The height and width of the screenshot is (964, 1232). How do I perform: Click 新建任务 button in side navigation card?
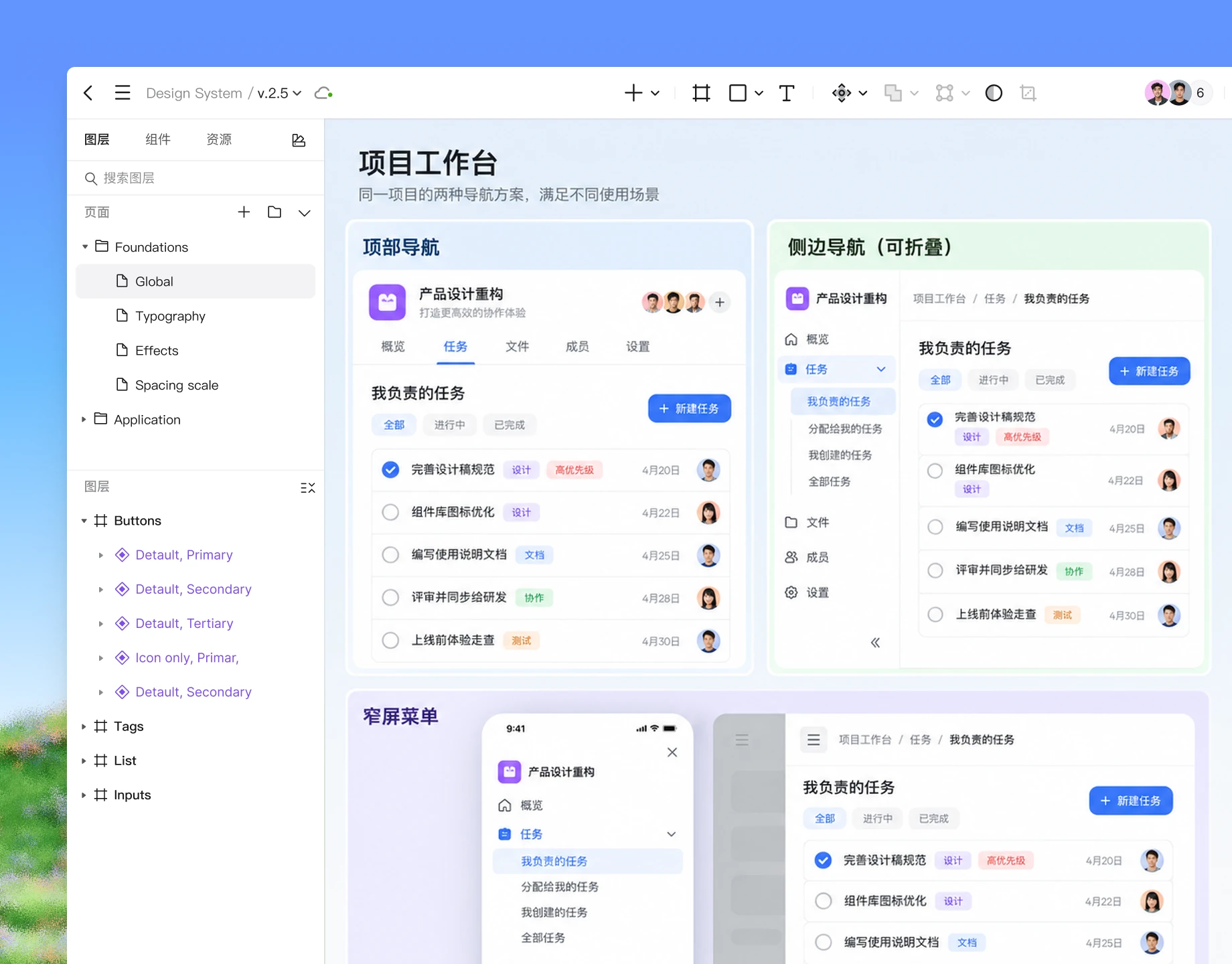[x=1149, y=371]
